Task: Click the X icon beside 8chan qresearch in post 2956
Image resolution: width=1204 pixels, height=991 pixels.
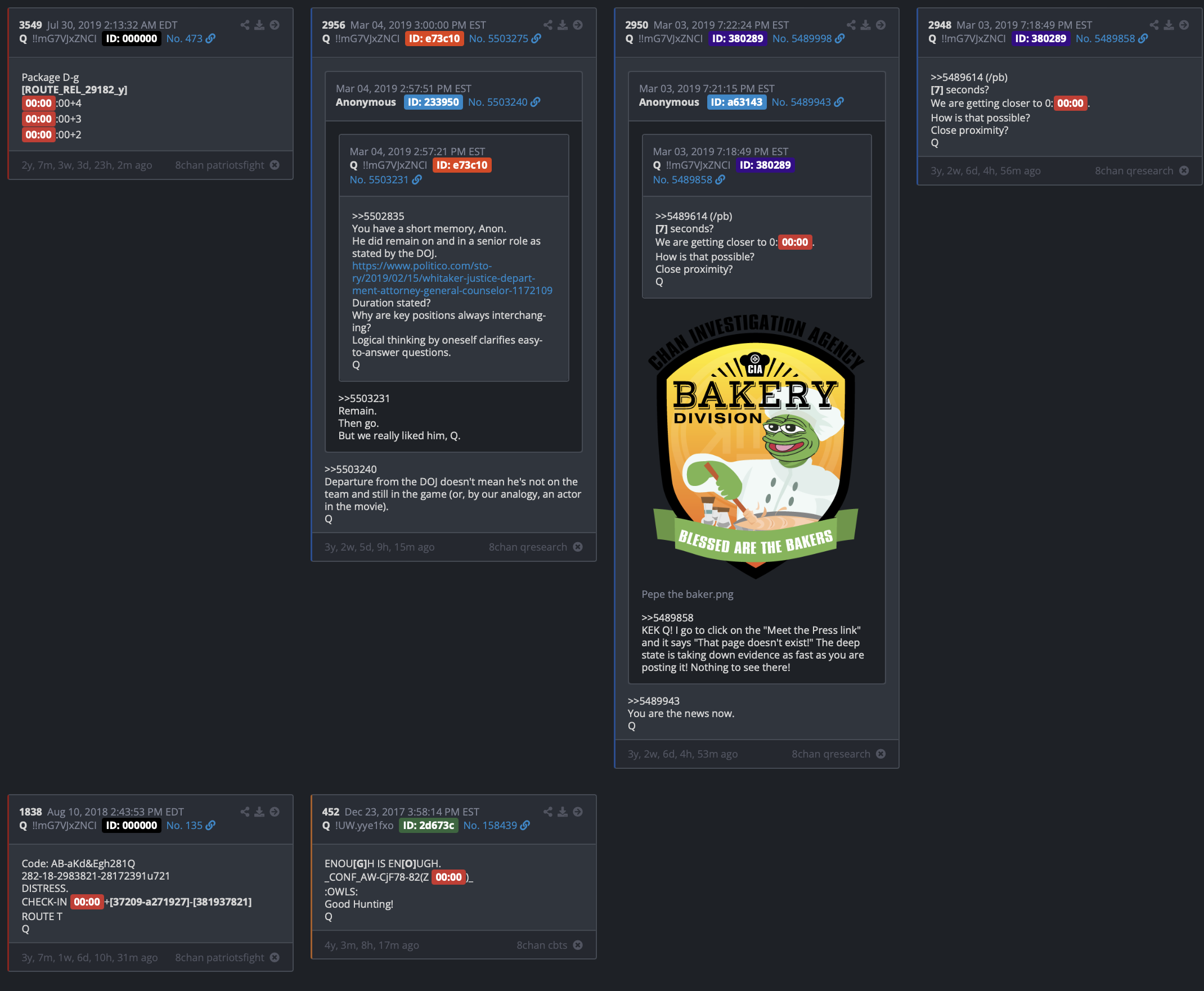Action: pos(578,547)
